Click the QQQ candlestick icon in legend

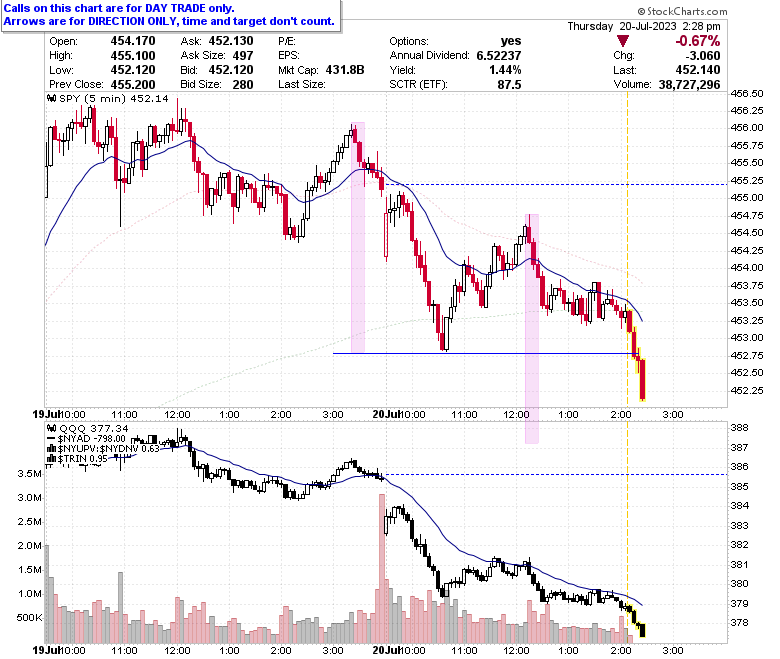tap(52, 428)
